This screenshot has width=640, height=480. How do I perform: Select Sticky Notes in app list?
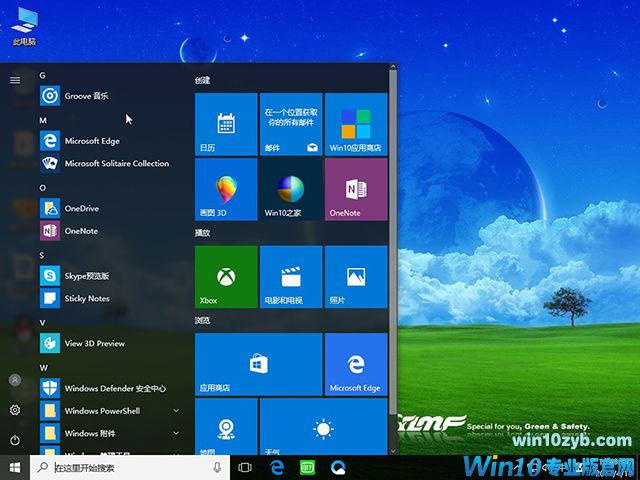[87, 298]
